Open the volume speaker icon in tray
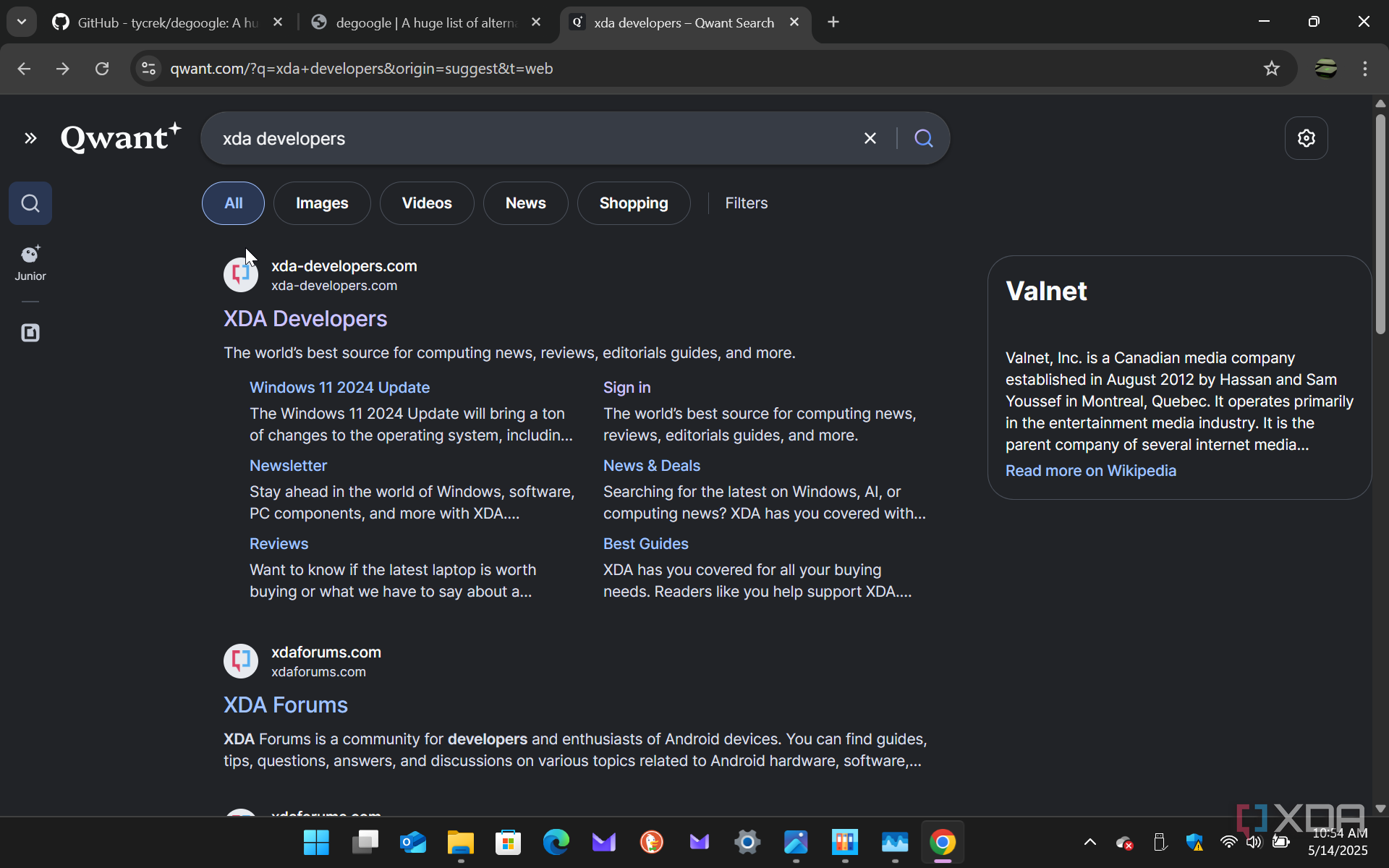 (1254, 842)
